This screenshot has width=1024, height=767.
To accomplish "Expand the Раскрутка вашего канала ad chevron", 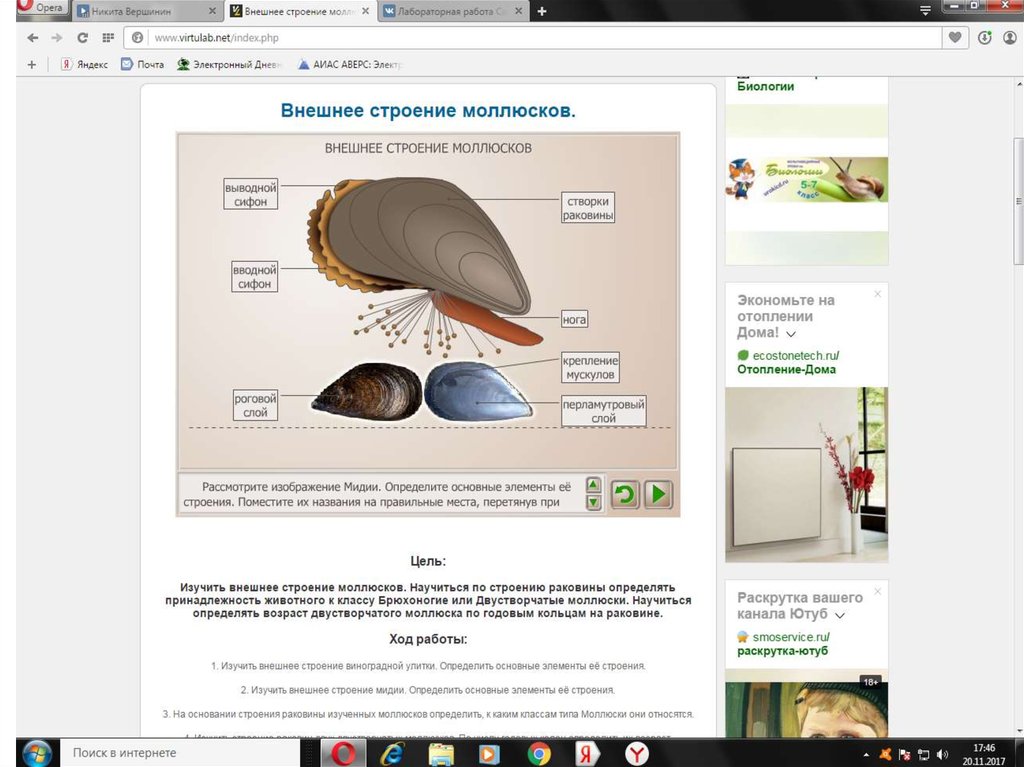I will tap(840, 615).
